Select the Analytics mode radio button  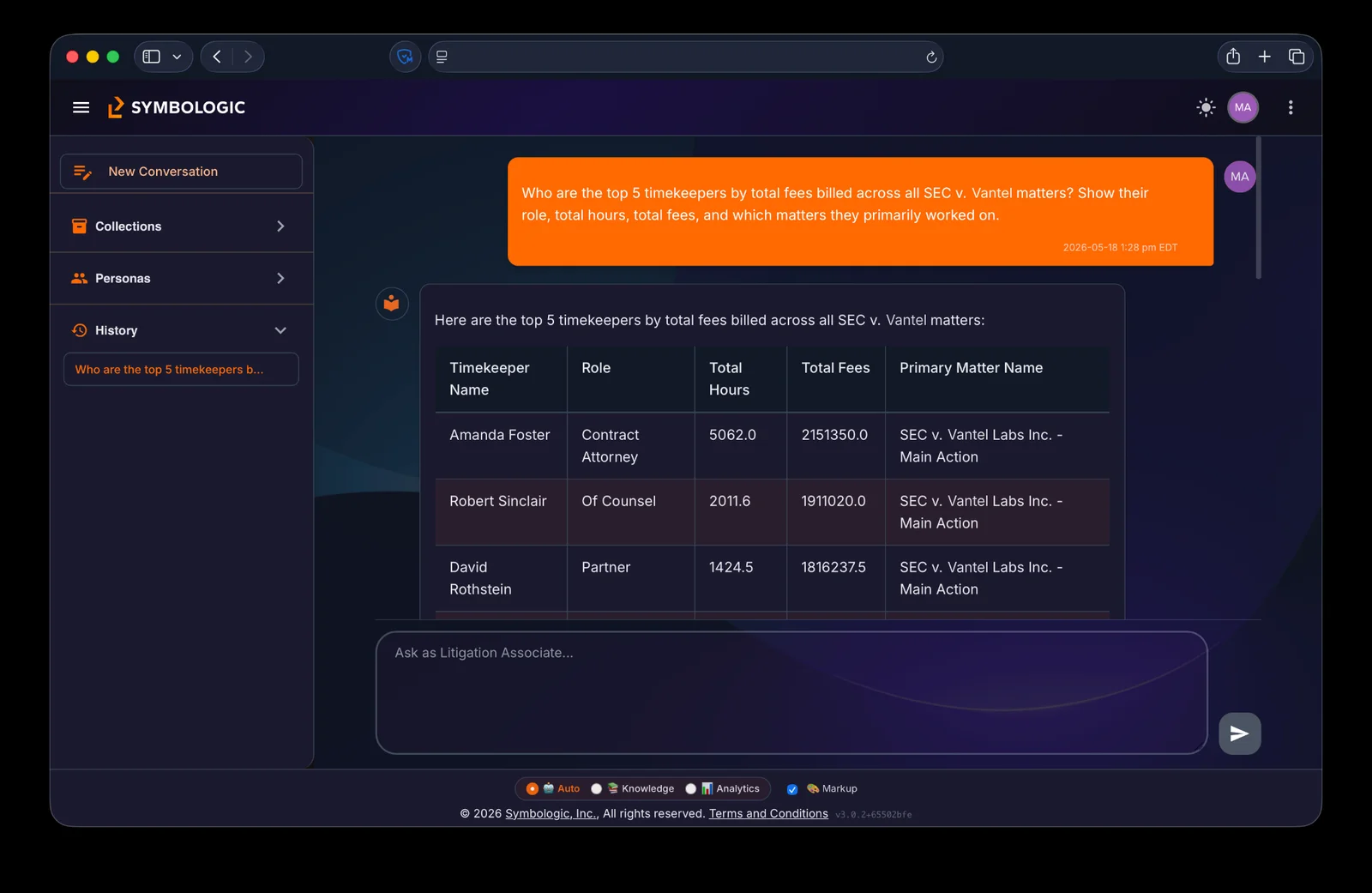tap(691, 788)
